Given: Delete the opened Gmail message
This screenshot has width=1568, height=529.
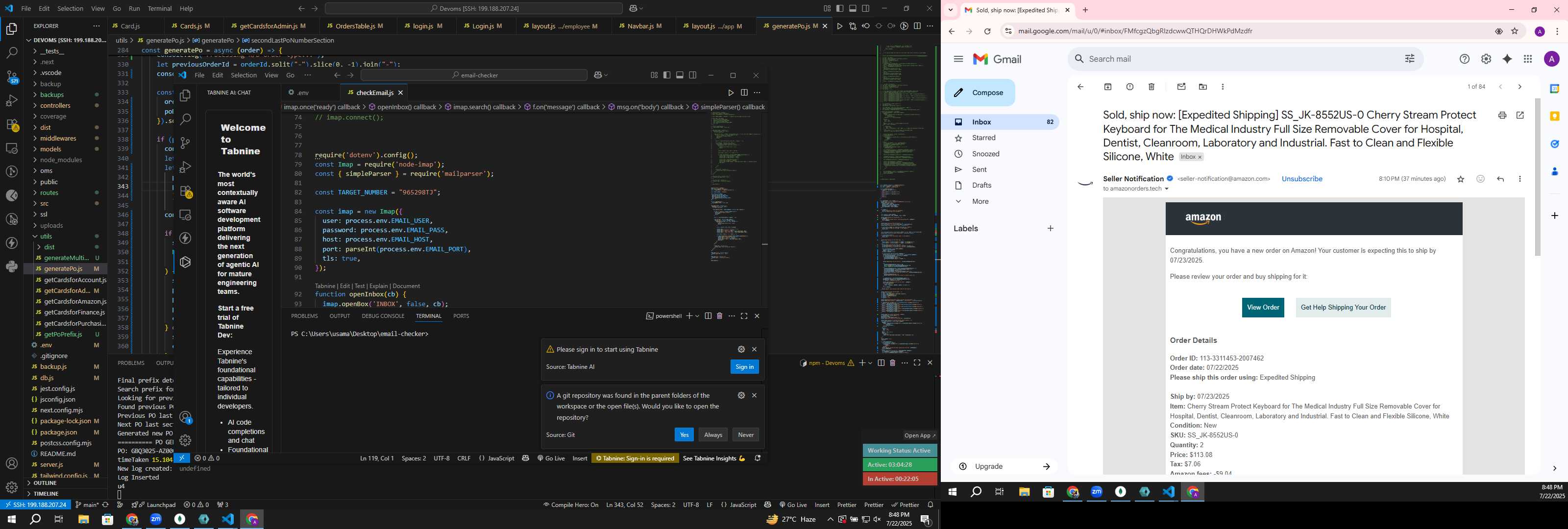Looking at the screenshot, I should (x=1151, y=87).
